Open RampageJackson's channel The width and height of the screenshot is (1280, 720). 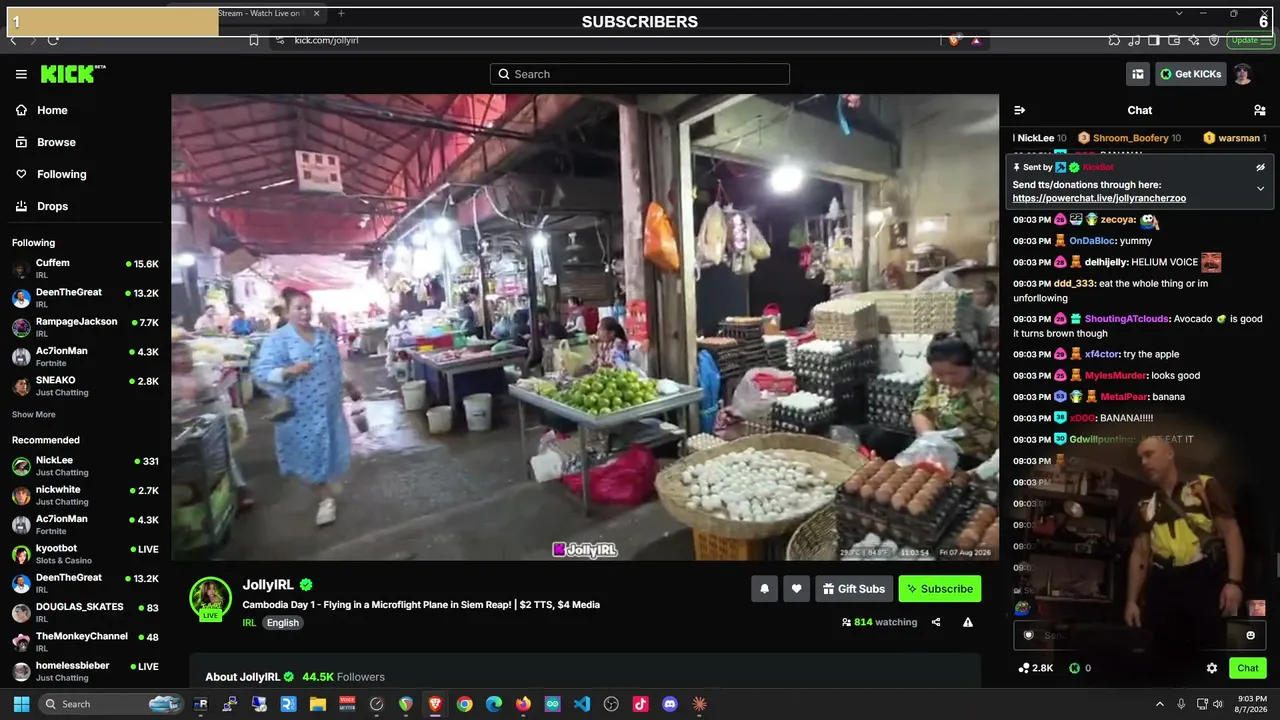coord(85,327)
